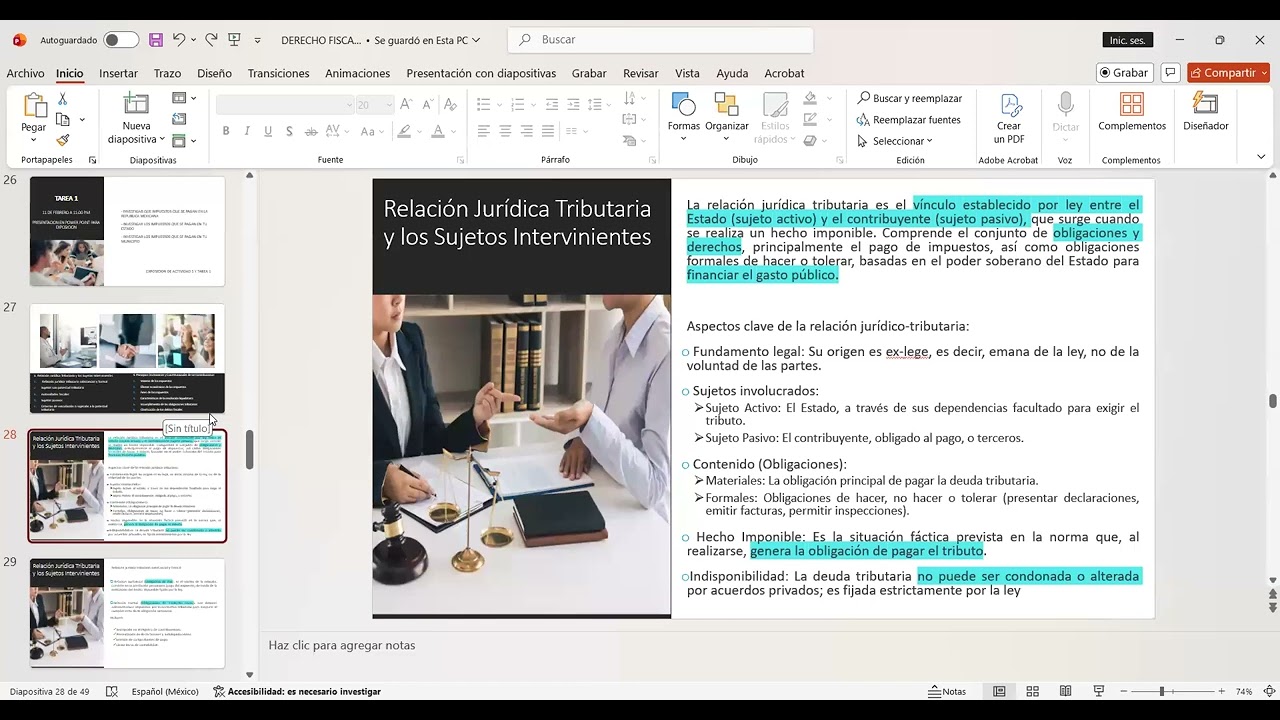Collapse the ribbon chevron

click(x=1261, y=157)
